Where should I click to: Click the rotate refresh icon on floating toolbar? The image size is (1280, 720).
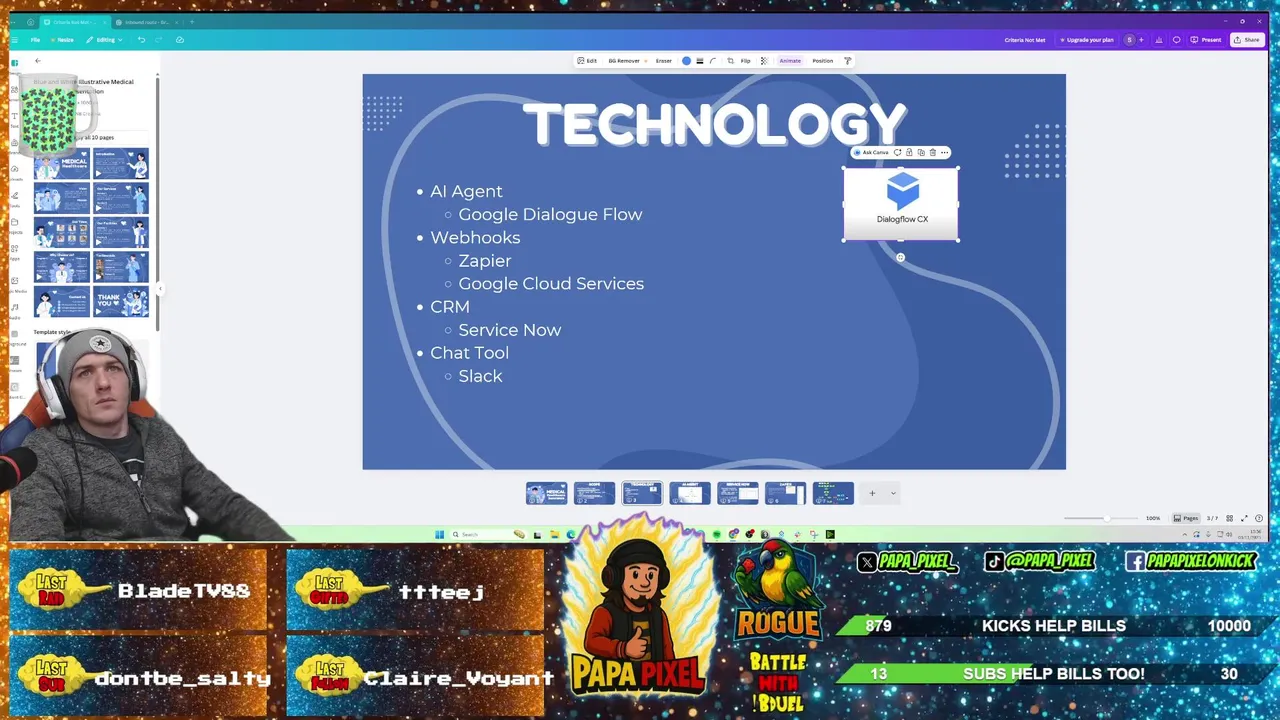[x=897, y=152]
